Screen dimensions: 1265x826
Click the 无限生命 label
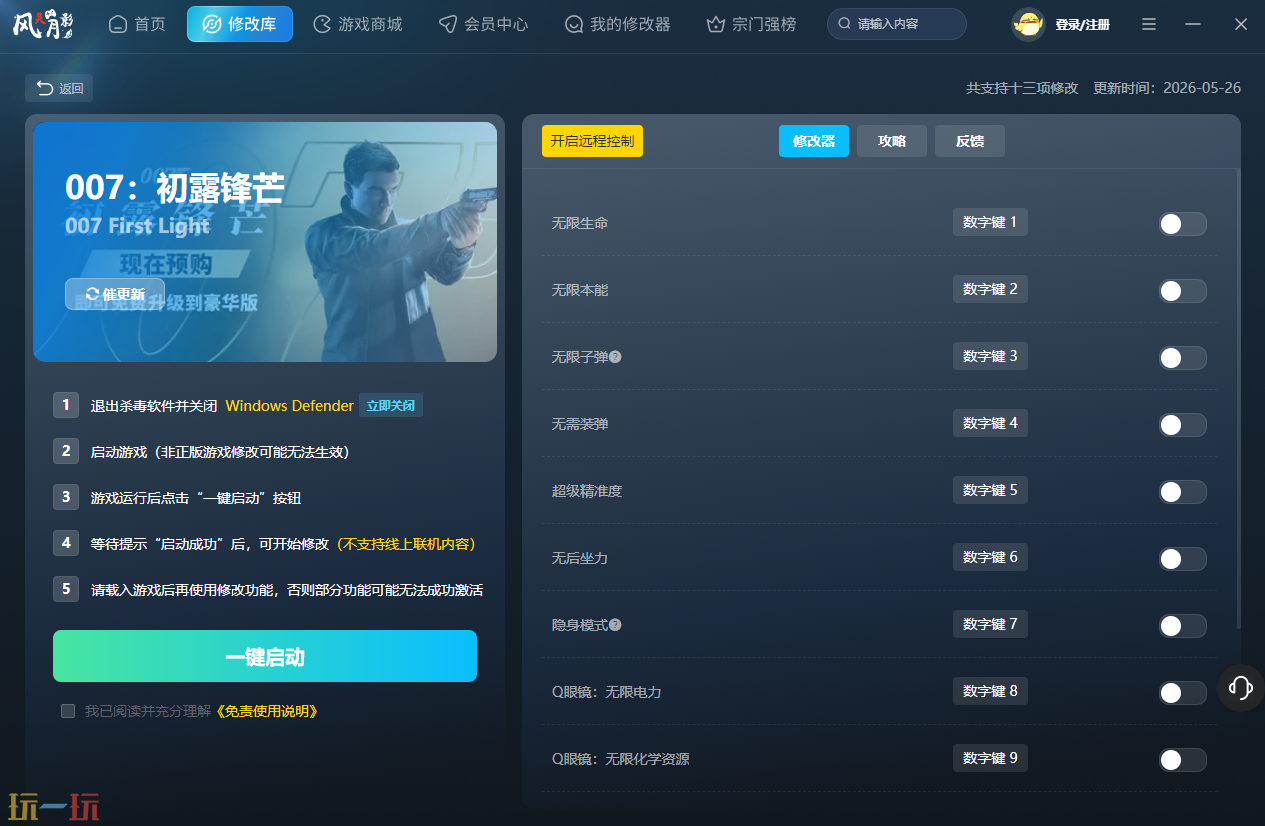click(580, 223)
